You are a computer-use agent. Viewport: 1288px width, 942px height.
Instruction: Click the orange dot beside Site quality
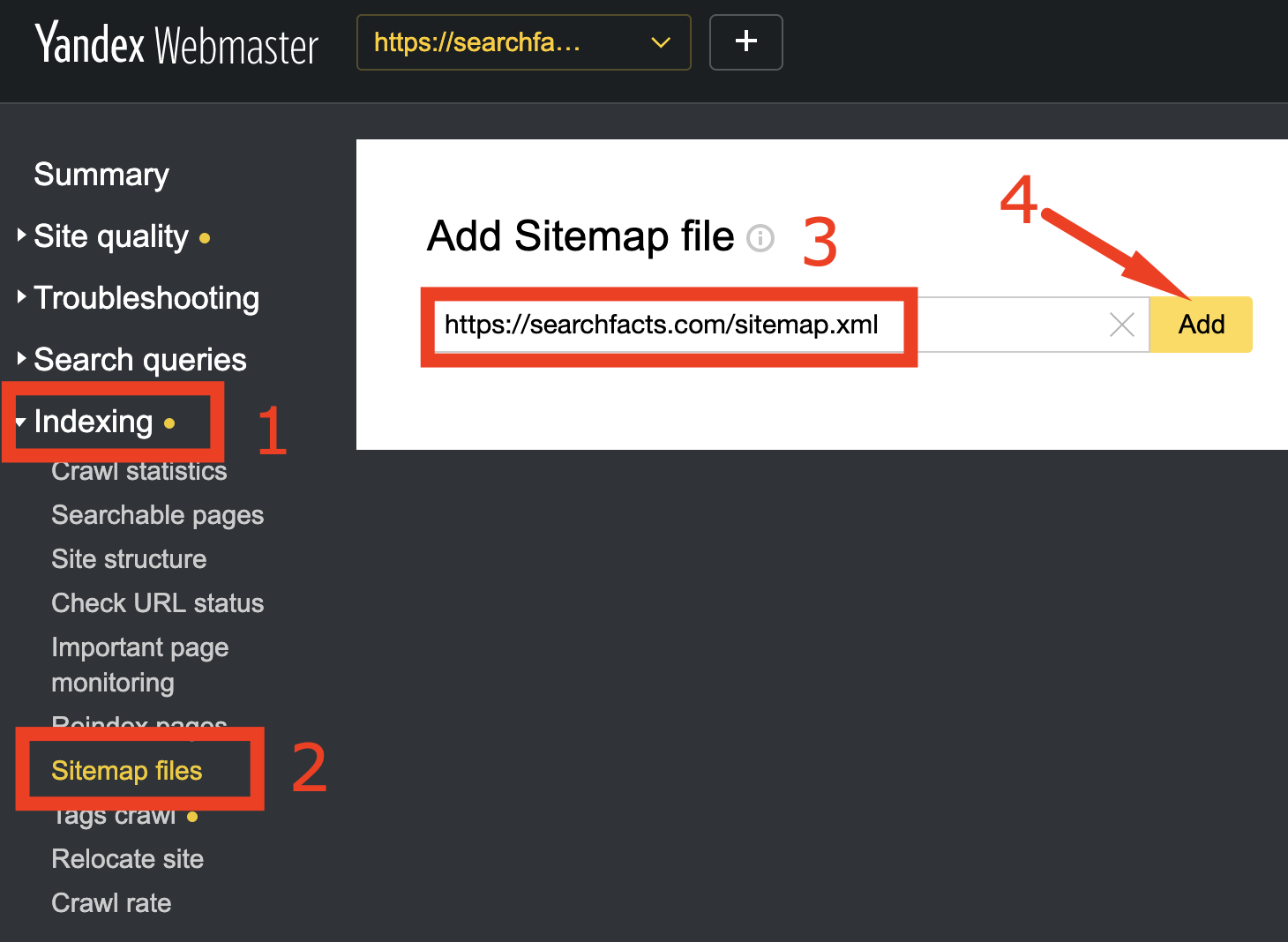(x=204, y=237)
